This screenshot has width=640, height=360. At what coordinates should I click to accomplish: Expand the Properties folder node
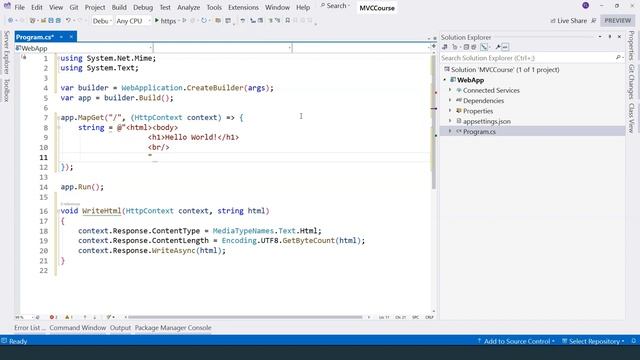tap(450, 111)
